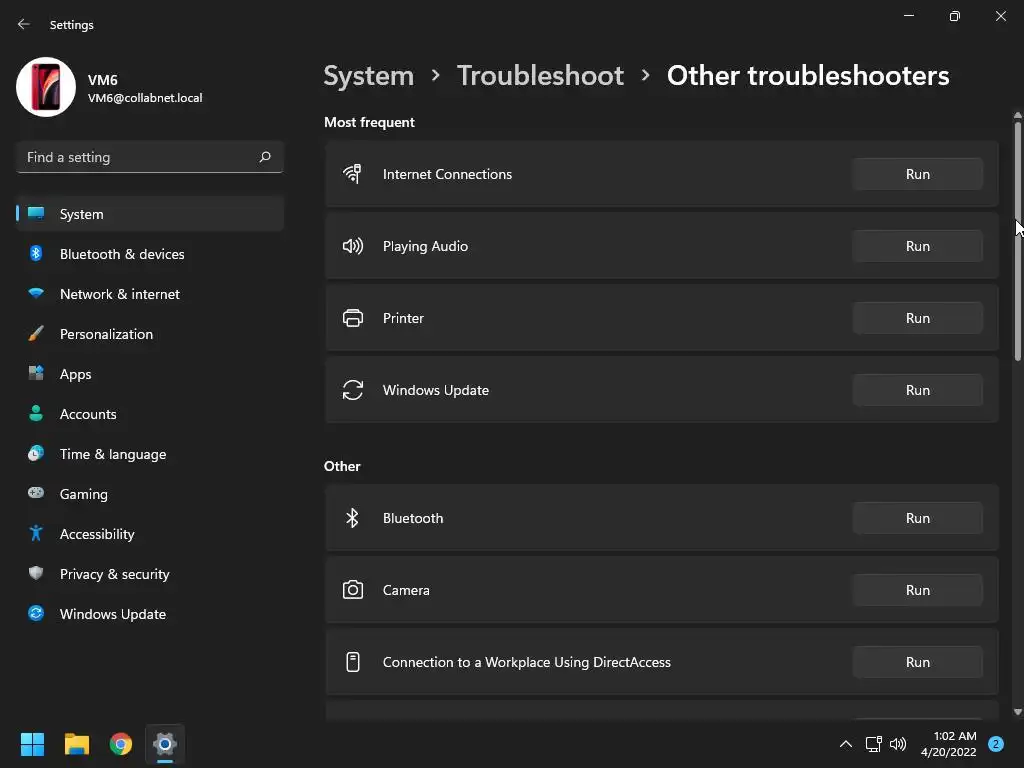Image resolution: width=1024 pixels, height=768 pixels.
Task: Run the Windows Update troubleshooter
Action: point(917,390)
